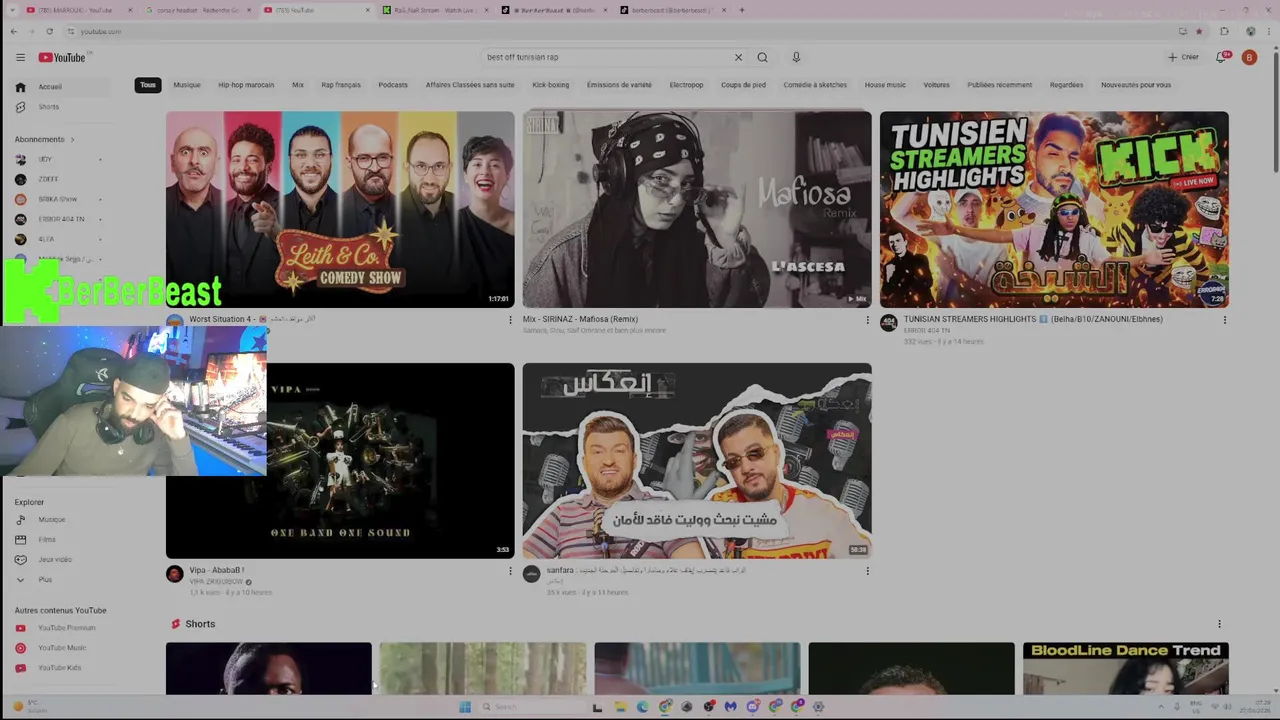Open Tunisien Streamers Highlights thumbnail
The image size is (1280, 720).
click(x=1054, y=209)
